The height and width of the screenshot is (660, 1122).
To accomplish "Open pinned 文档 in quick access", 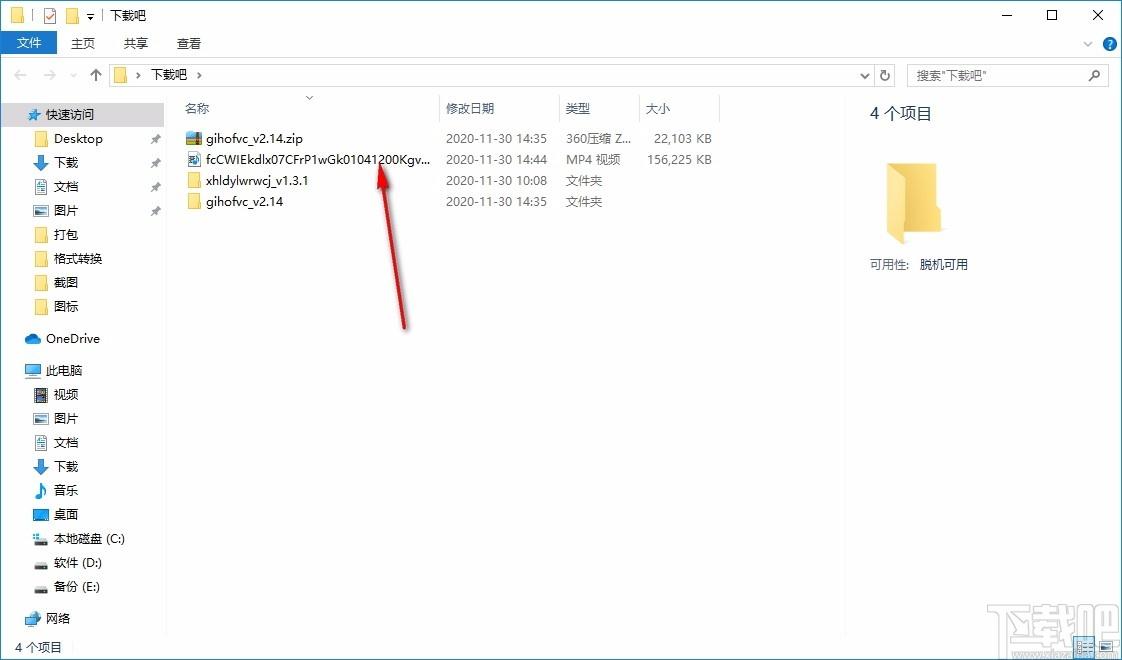I will [x=66, y=187].
